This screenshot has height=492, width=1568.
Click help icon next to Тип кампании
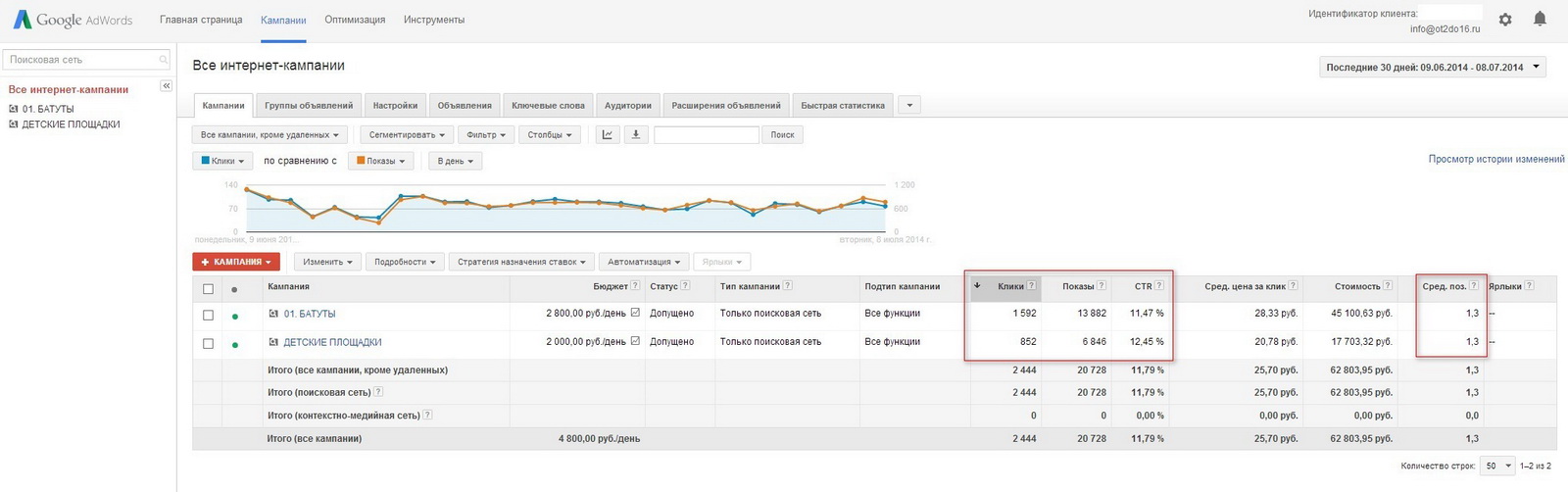coord(788,286)
